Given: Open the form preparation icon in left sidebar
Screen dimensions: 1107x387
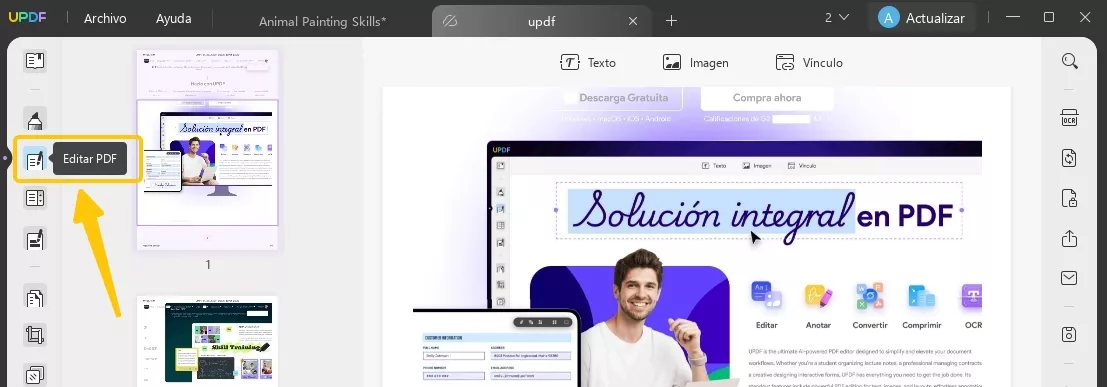Looking at the screenshot, I should (x=35, y=198).
